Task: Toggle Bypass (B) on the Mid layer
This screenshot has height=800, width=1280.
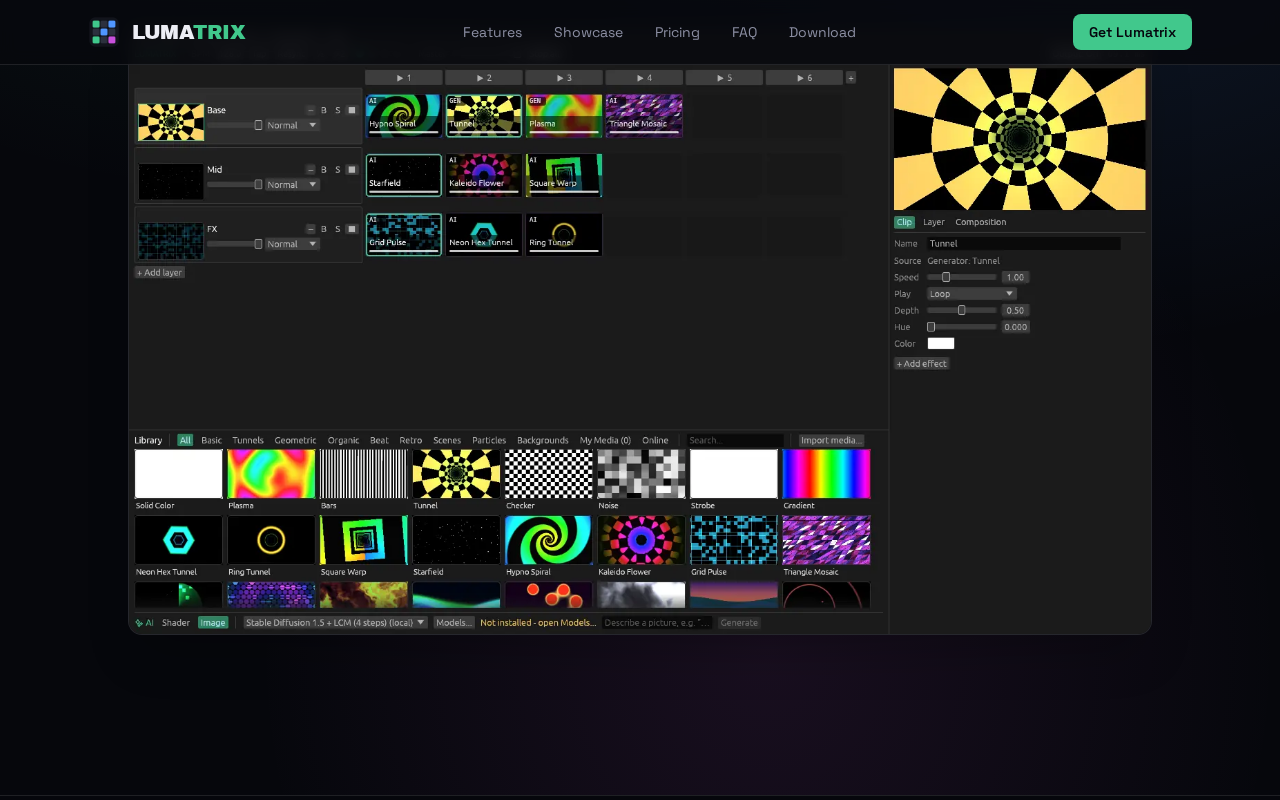Action: 324,169
